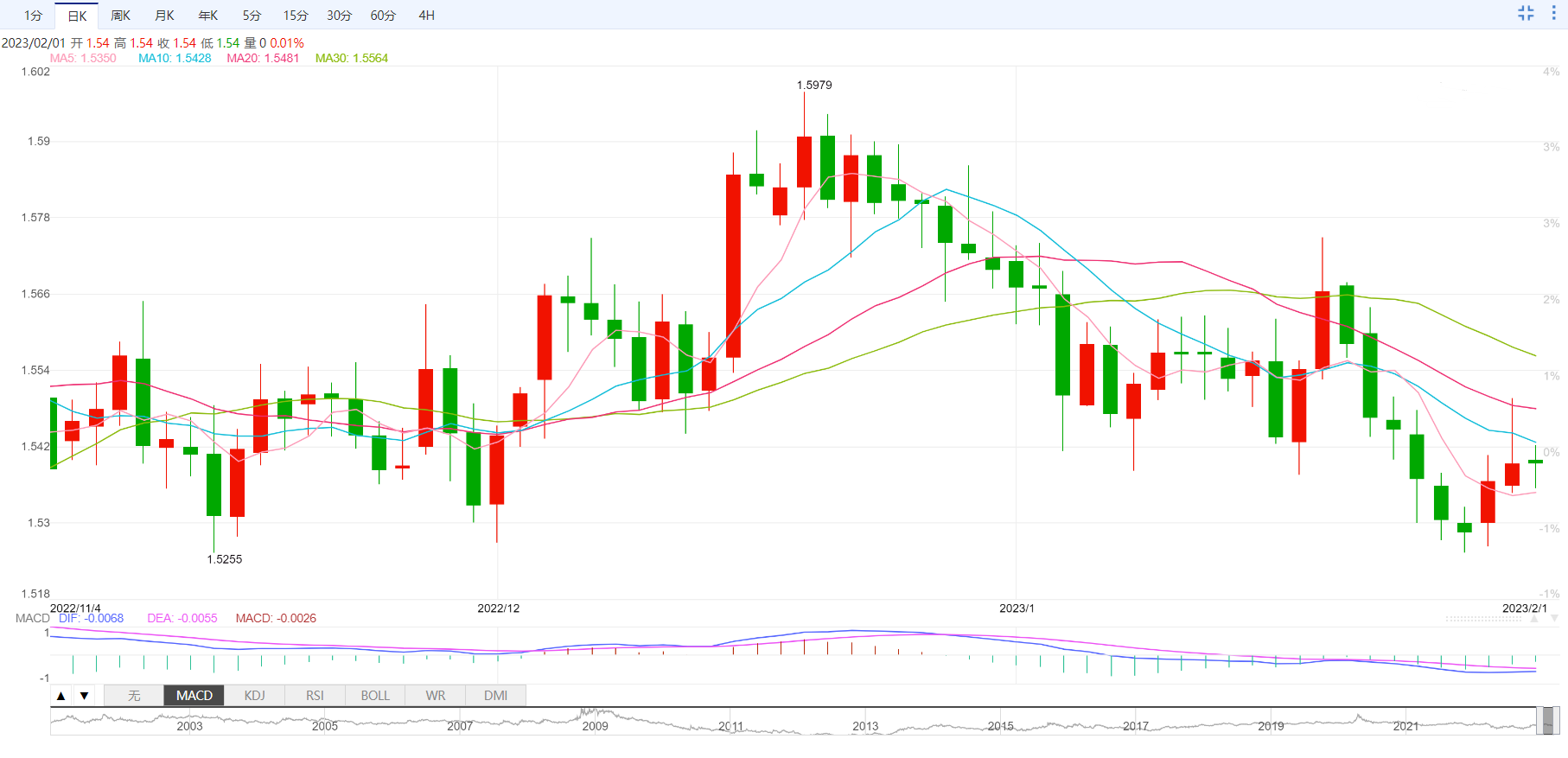The width and height of the screenshot is (1568, 758).
Task: Click the 2022/11/4 start date label
Action: [x=75, y=608]
